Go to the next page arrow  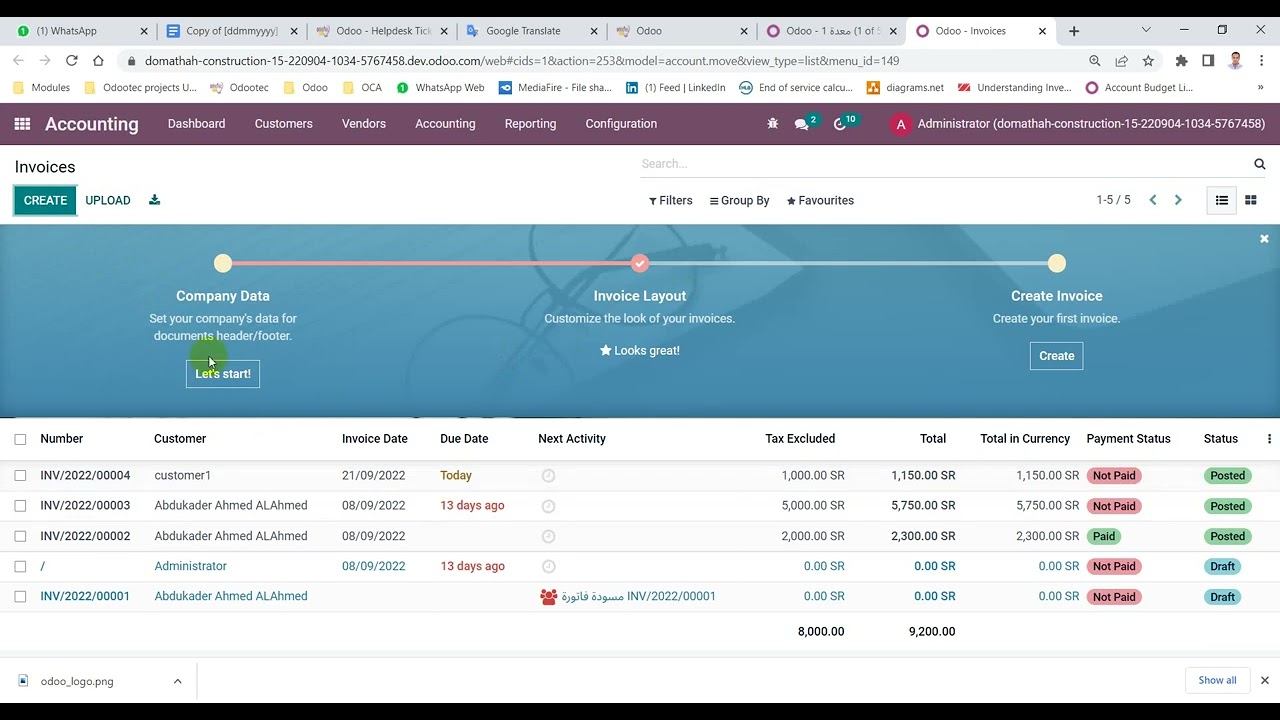[1178, 200]
